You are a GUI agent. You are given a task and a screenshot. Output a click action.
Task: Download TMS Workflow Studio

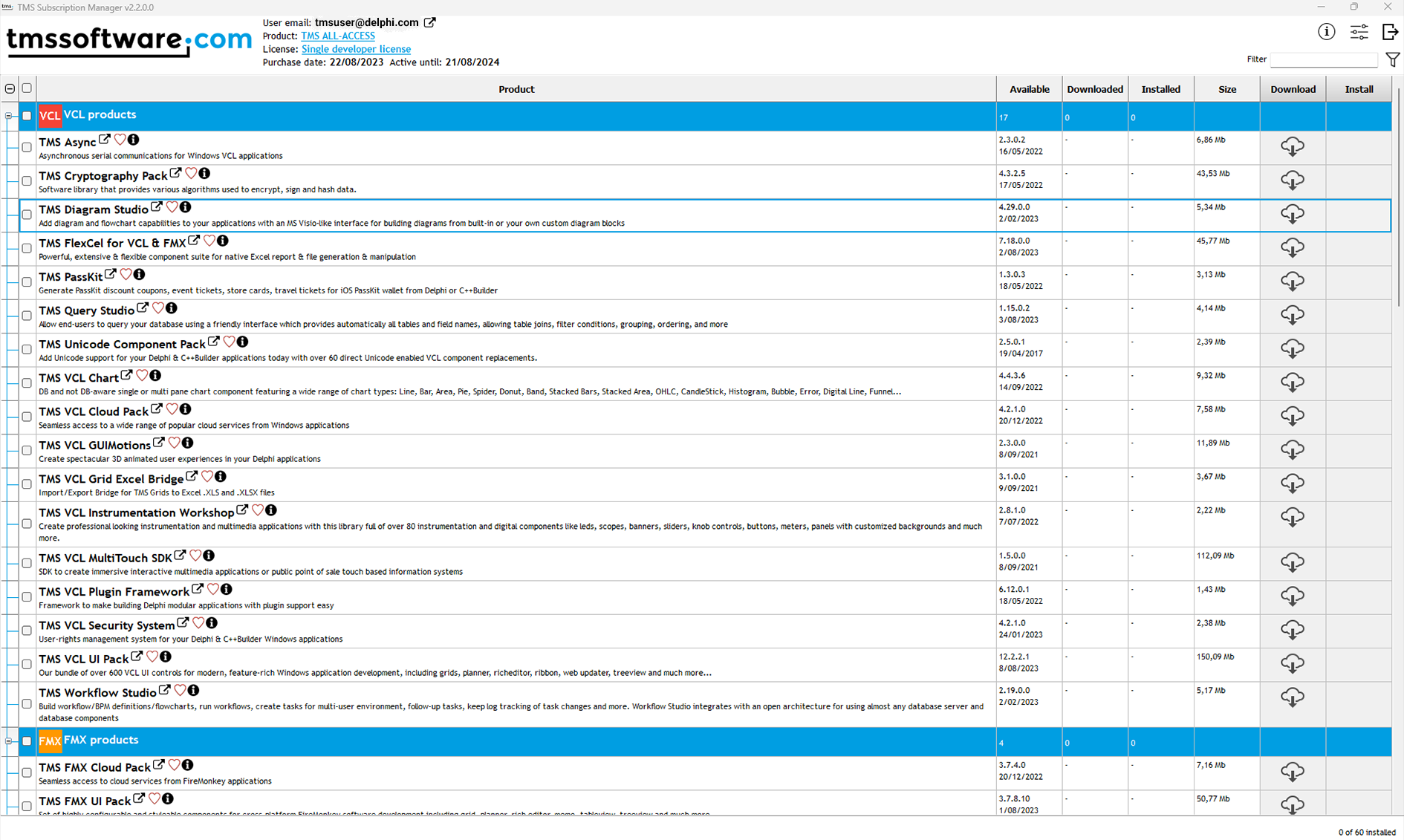point(1293,697)
